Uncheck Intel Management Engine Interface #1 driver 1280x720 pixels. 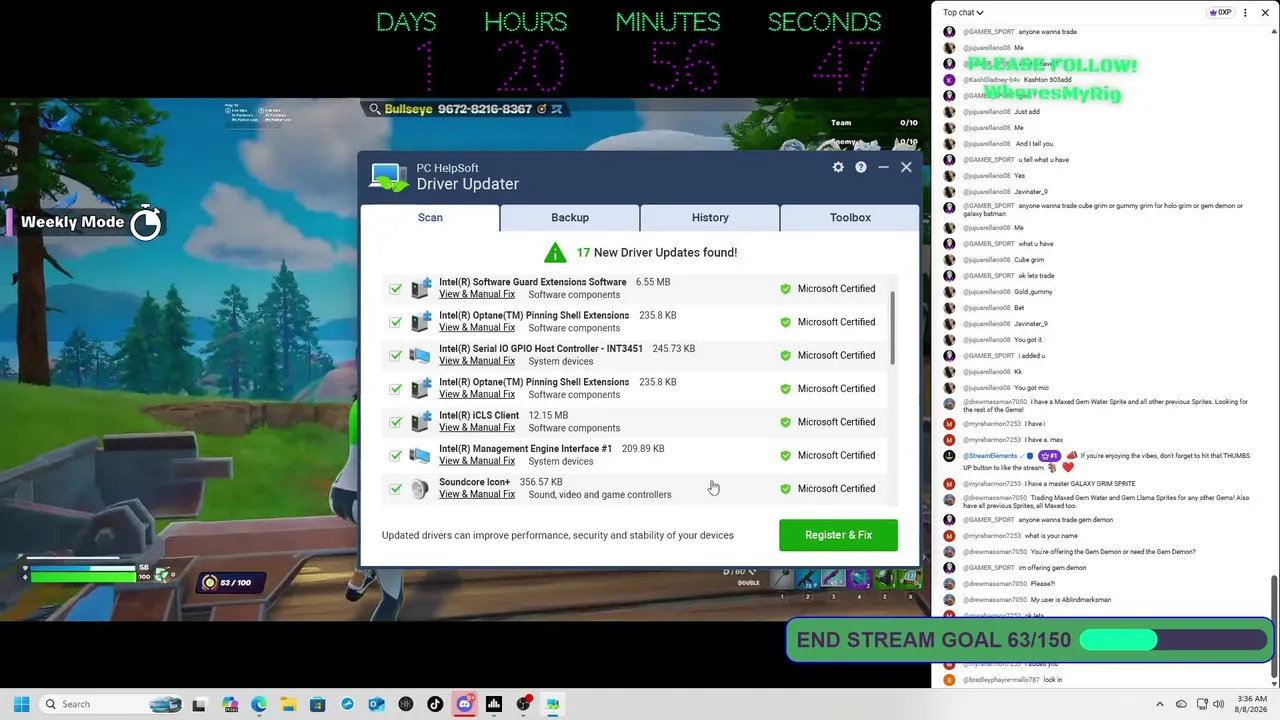[x=396, y=455]
